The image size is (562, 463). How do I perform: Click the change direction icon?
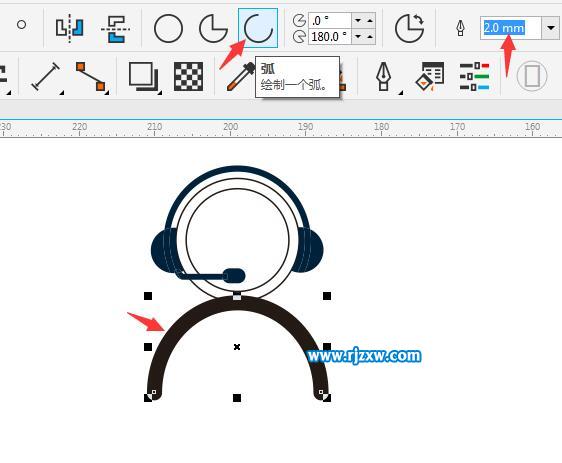coord(410,28)
